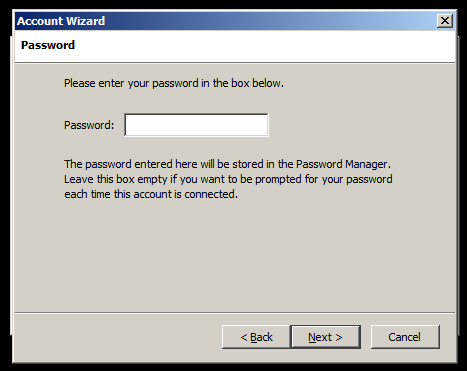Screen dimensions: 467x371
Task: Click the empty gray area left of the Back button
Action: coord(118,337)
